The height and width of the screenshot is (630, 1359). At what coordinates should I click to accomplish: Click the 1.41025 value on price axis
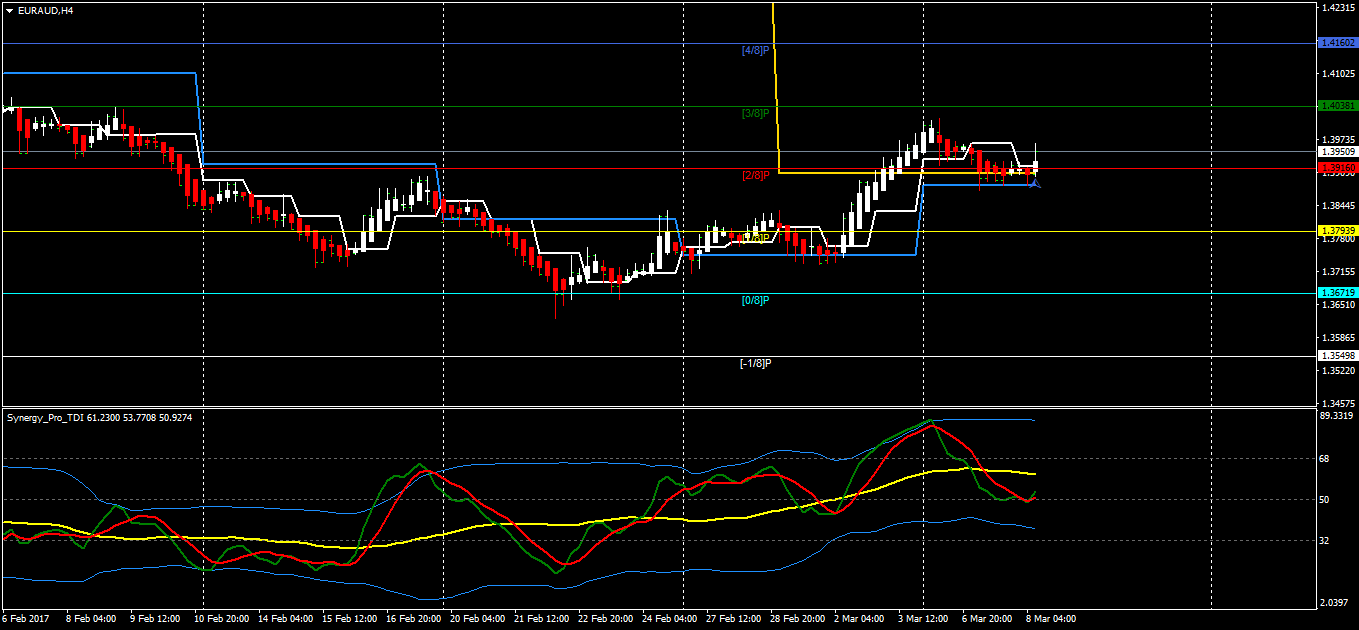tap(1338, 74)
